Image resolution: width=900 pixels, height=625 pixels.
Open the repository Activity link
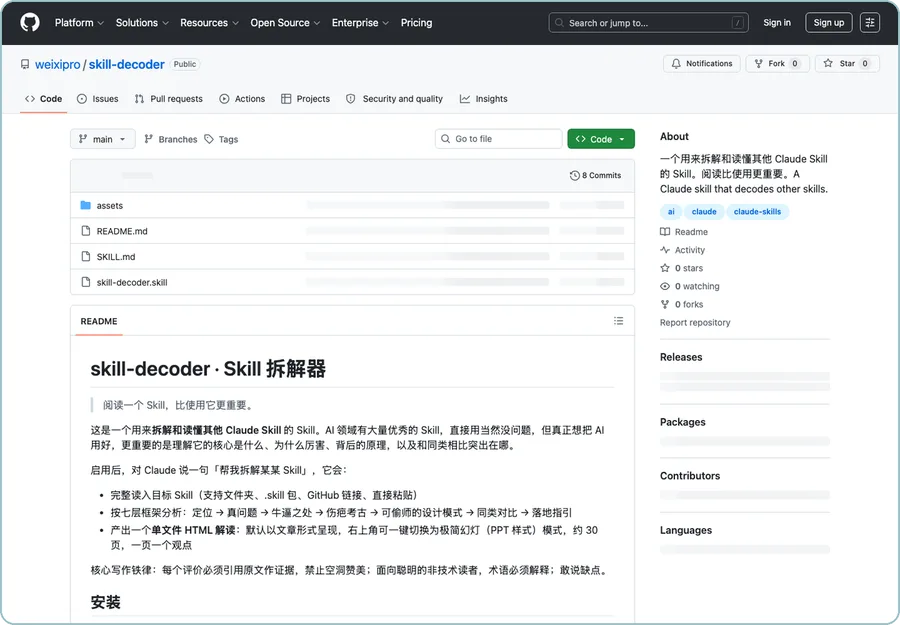click(682, 250)
